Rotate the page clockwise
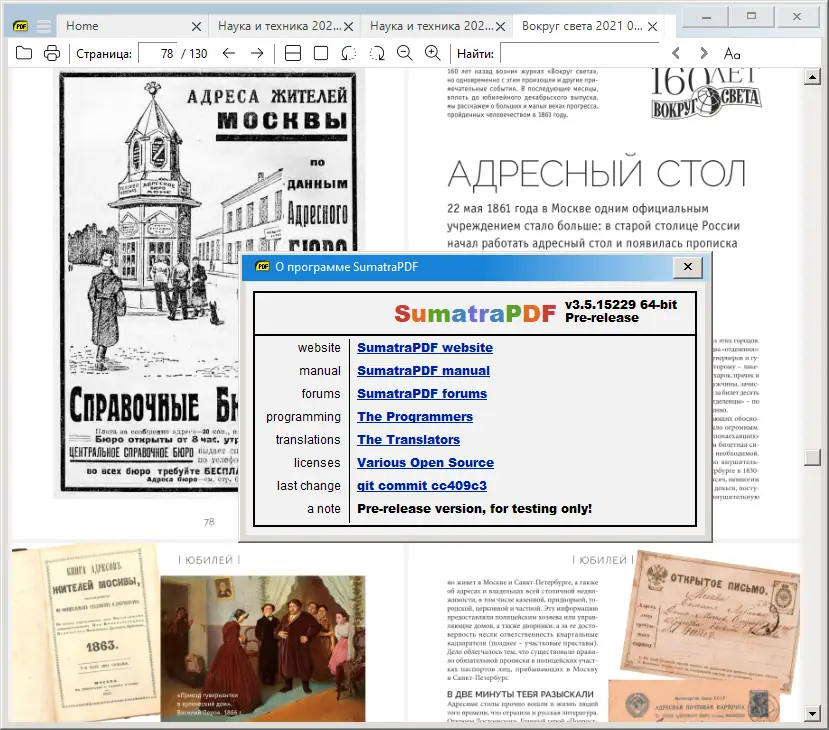This screenshot has width=829, height=730. [377, 54]
